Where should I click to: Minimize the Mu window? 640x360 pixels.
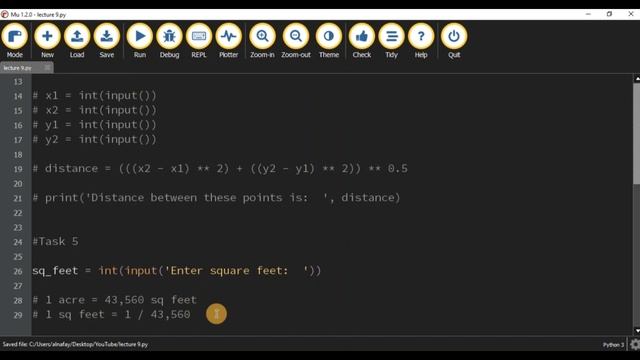588,14
